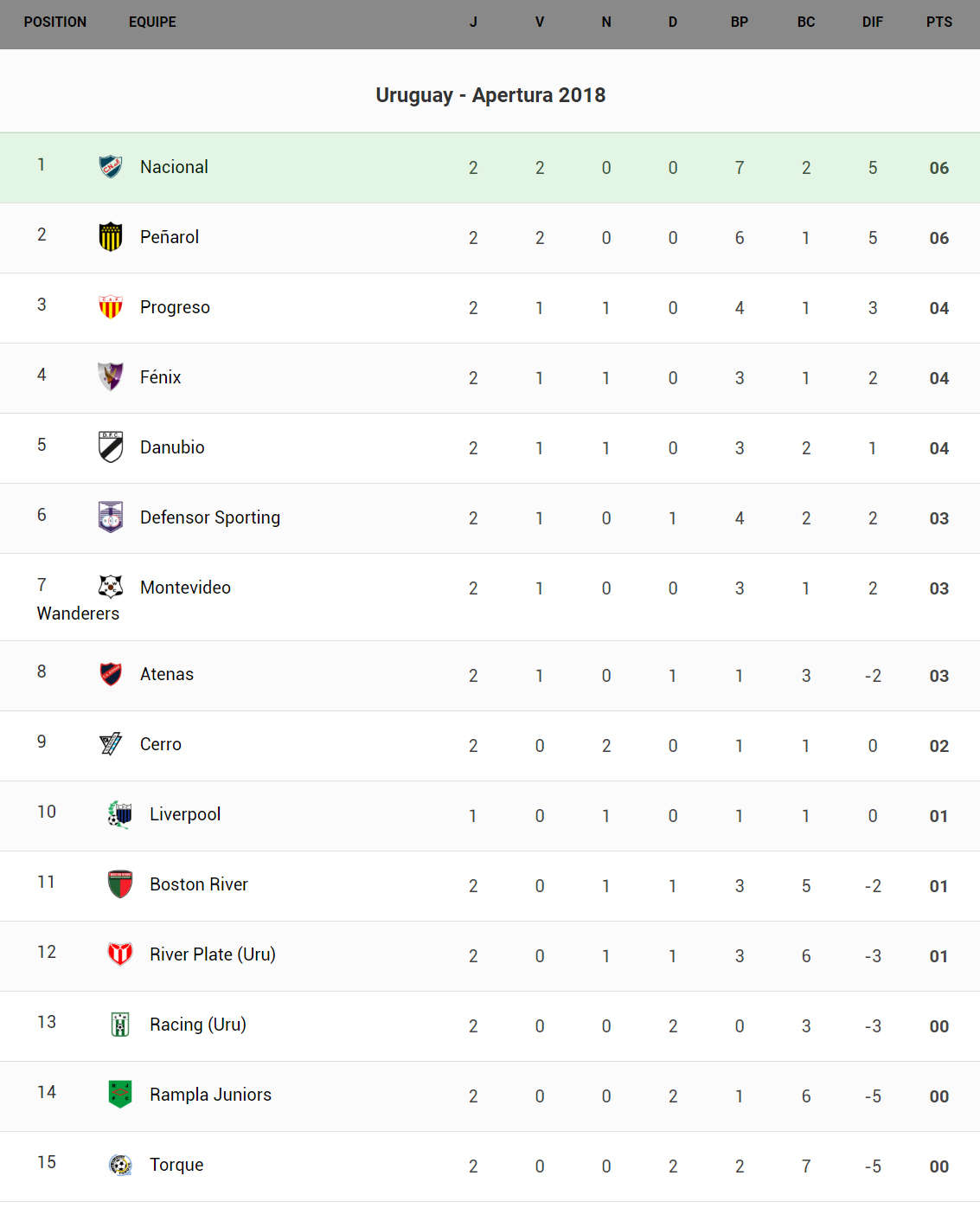Click the POSITION column header

55,22
